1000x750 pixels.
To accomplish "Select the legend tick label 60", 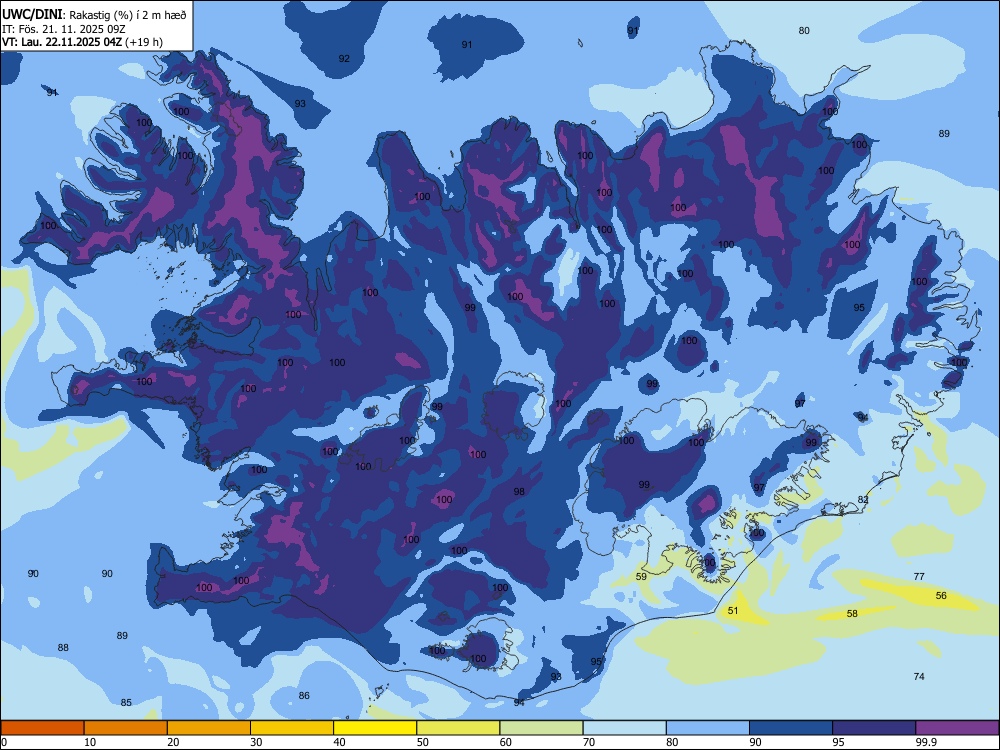I will pos(506,742).
